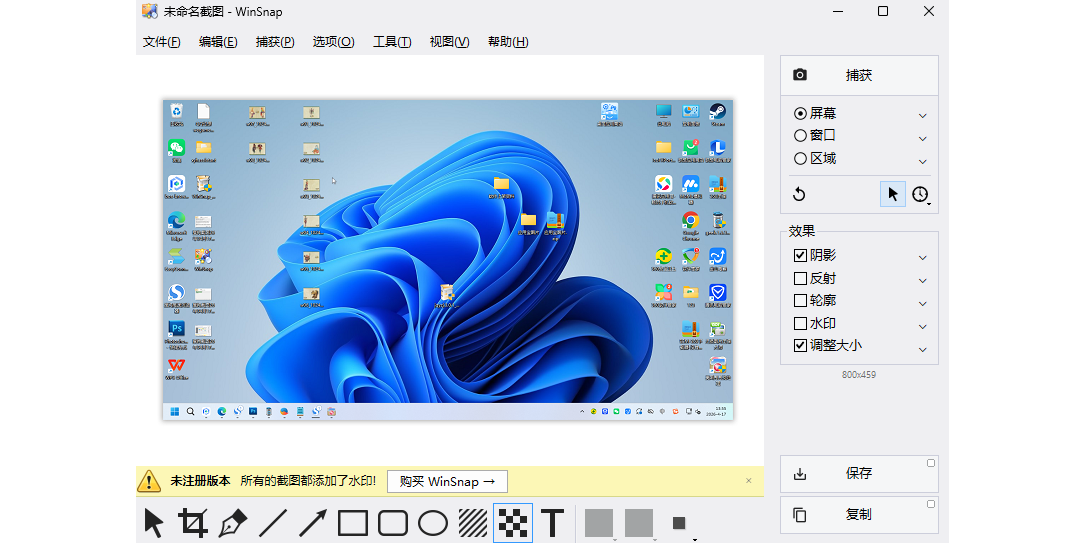Viewport: 1086px width, 543px height.
Task: Expand the 调整大小 resize options chevron
Action: pos(922,349)
